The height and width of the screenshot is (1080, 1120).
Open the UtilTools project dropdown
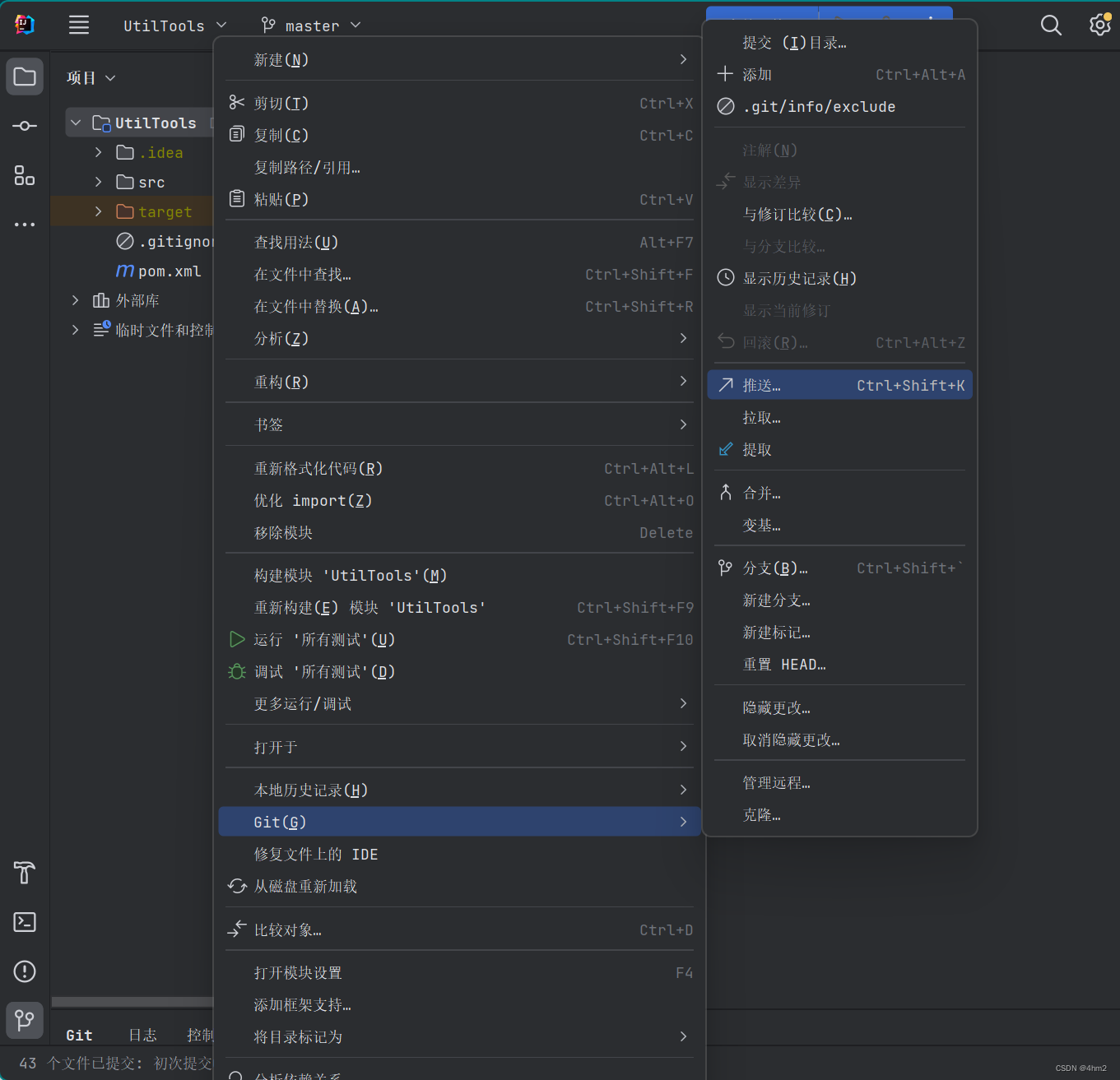174,25
